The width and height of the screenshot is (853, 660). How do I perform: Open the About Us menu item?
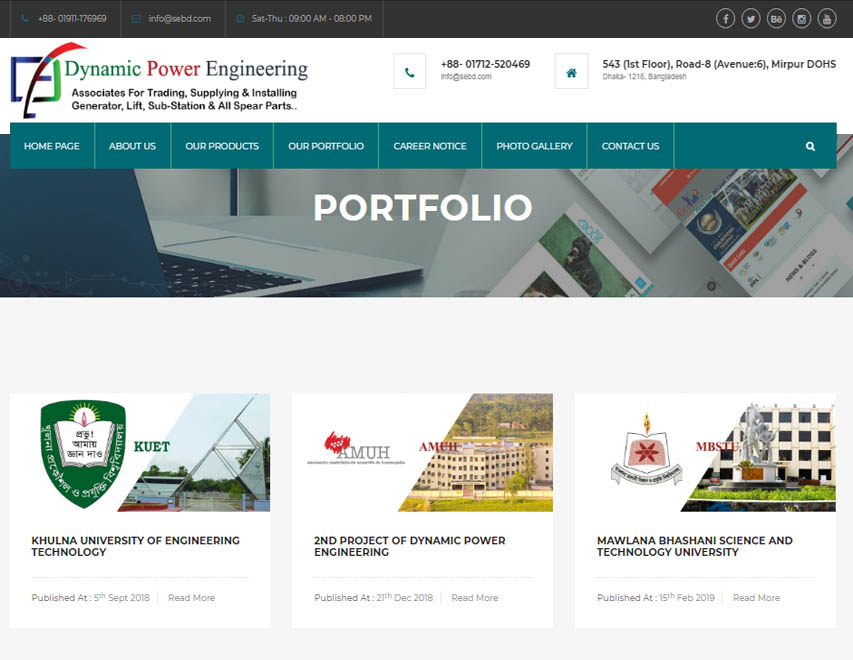(x=132, y=146)
